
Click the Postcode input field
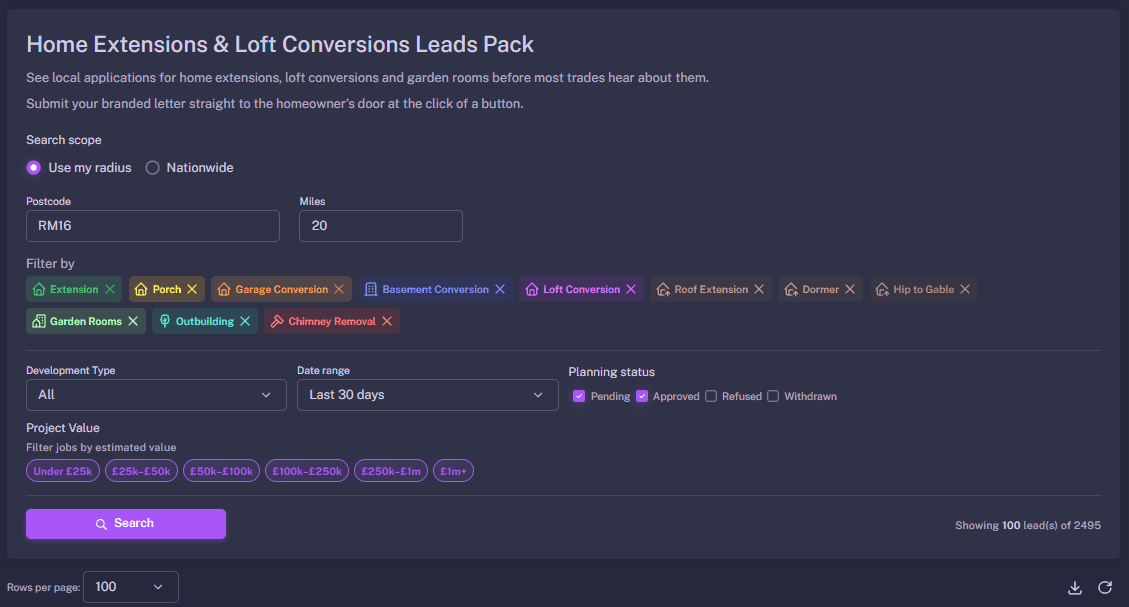[152, 226]
